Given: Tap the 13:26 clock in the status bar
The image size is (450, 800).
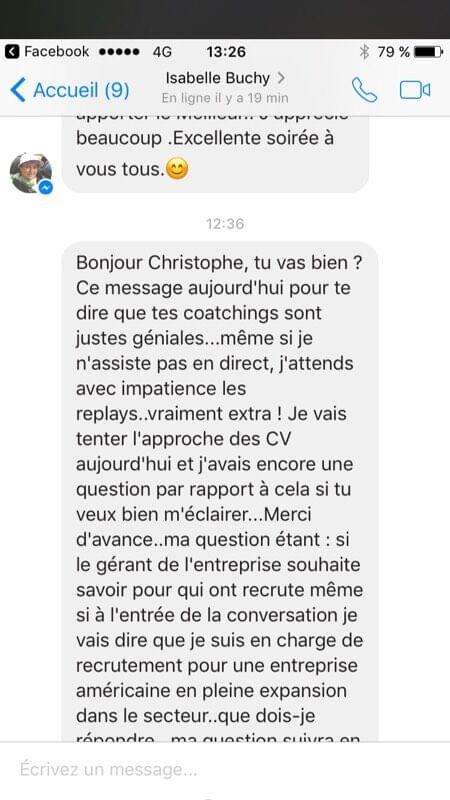Looking at the screenshot, I should (x=226, y=52).
